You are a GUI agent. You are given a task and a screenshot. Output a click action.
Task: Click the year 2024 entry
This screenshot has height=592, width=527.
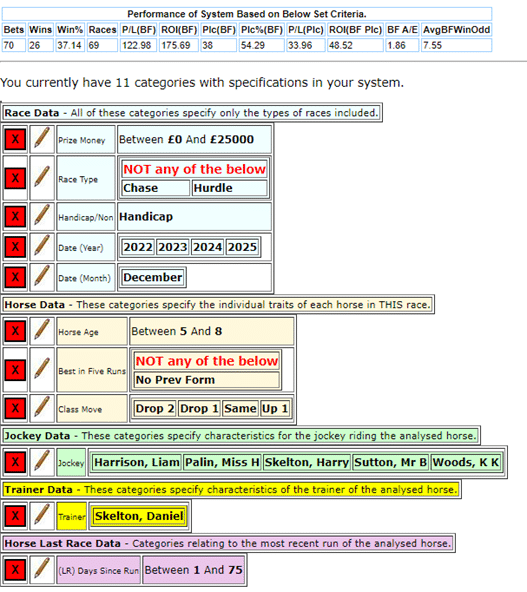pyautogui.click(x=208, y=247)
